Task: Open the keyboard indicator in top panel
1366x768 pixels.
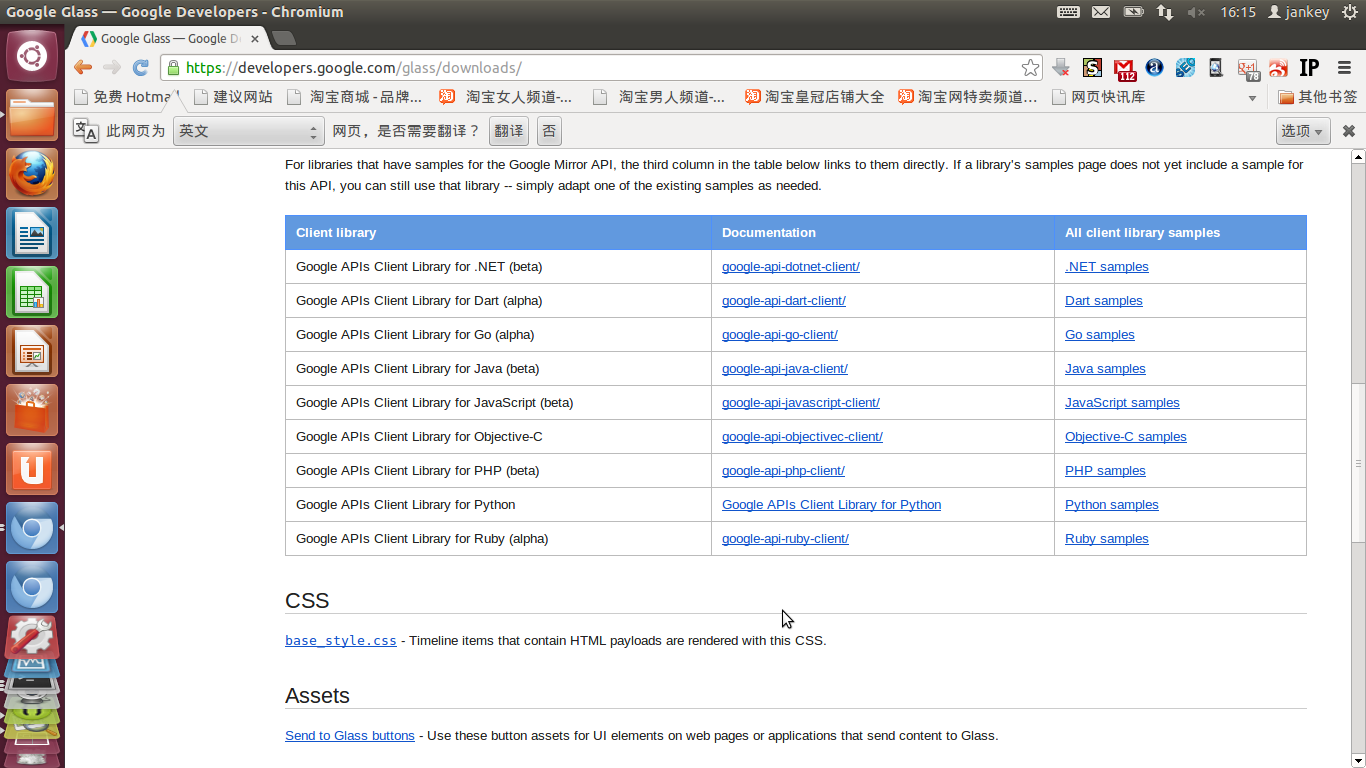Action: [1068, 12]
